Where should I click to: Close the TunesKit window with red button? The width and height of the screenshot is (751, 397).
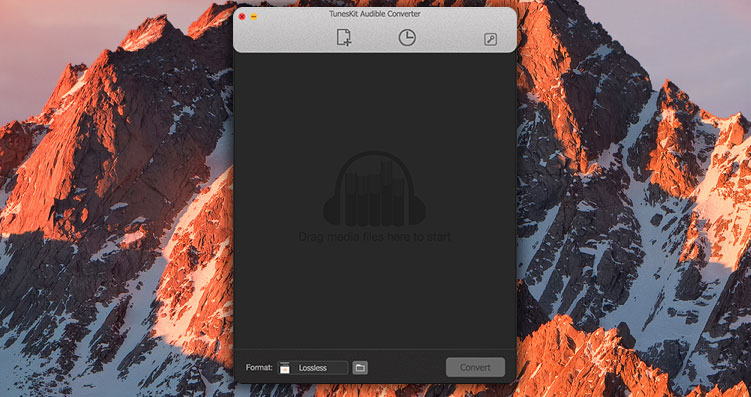coord(242,16)
